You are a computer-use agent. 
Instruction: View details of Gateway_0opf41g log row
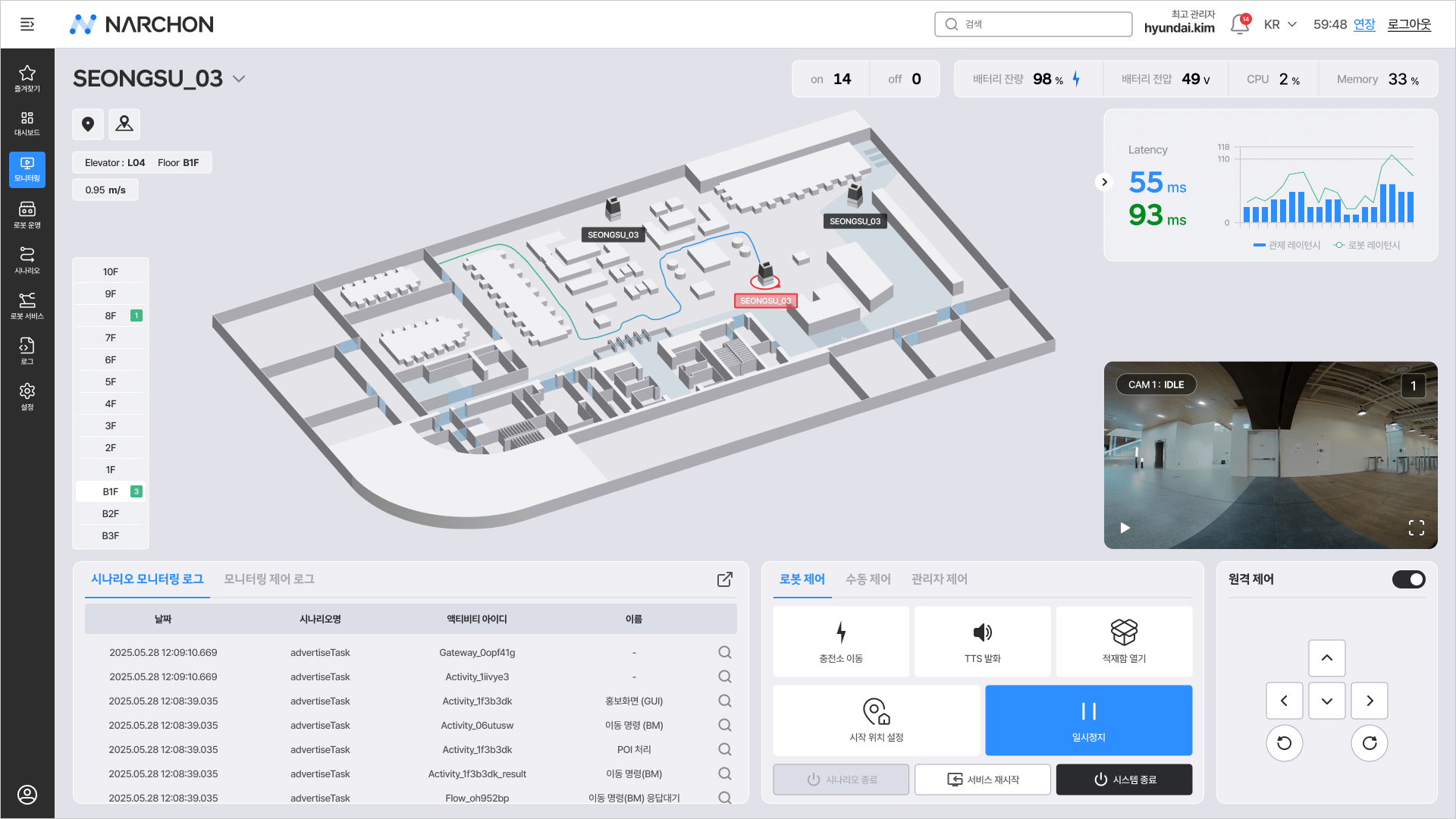(x=725, y=652)
